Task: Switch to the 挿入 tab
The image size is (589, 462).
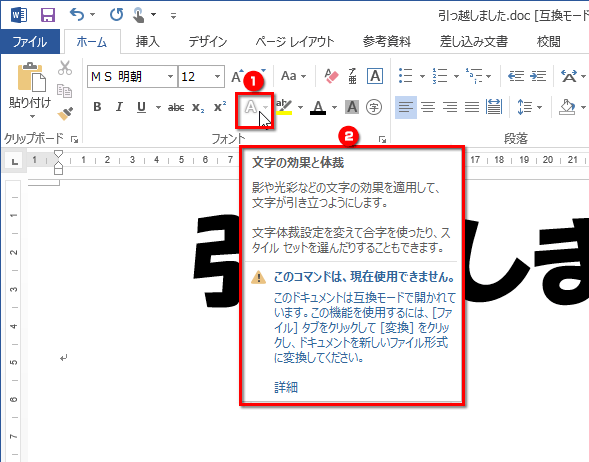Action: click(148, 41)
